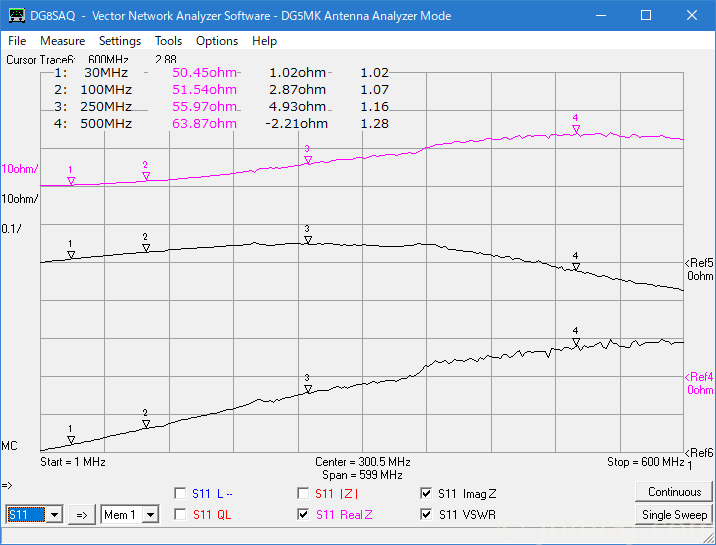716x545 pixels.
Task: Select magenta marker 1 on RealZ trace
Action: pos(71,181)
